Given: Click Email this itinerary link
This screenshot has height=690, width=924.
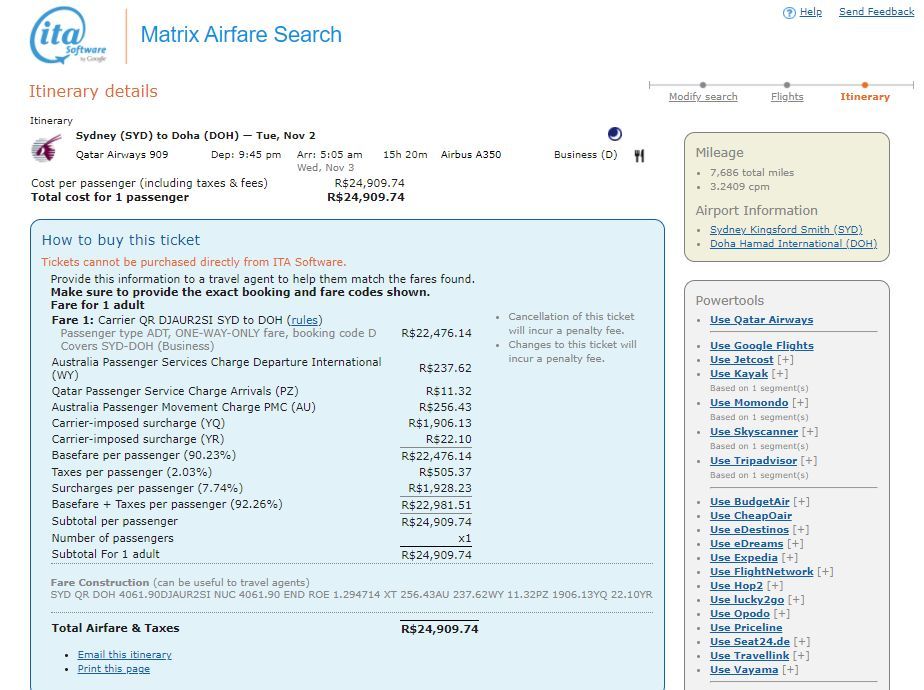Looking at the screenshot, I should coord(124,655).
